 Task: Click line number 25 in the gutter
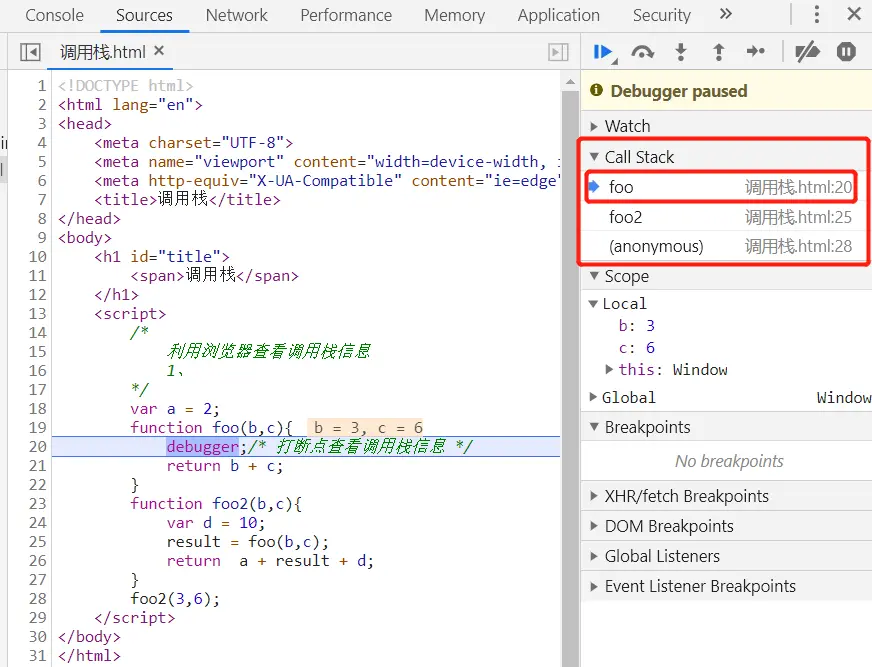(37, 542)
